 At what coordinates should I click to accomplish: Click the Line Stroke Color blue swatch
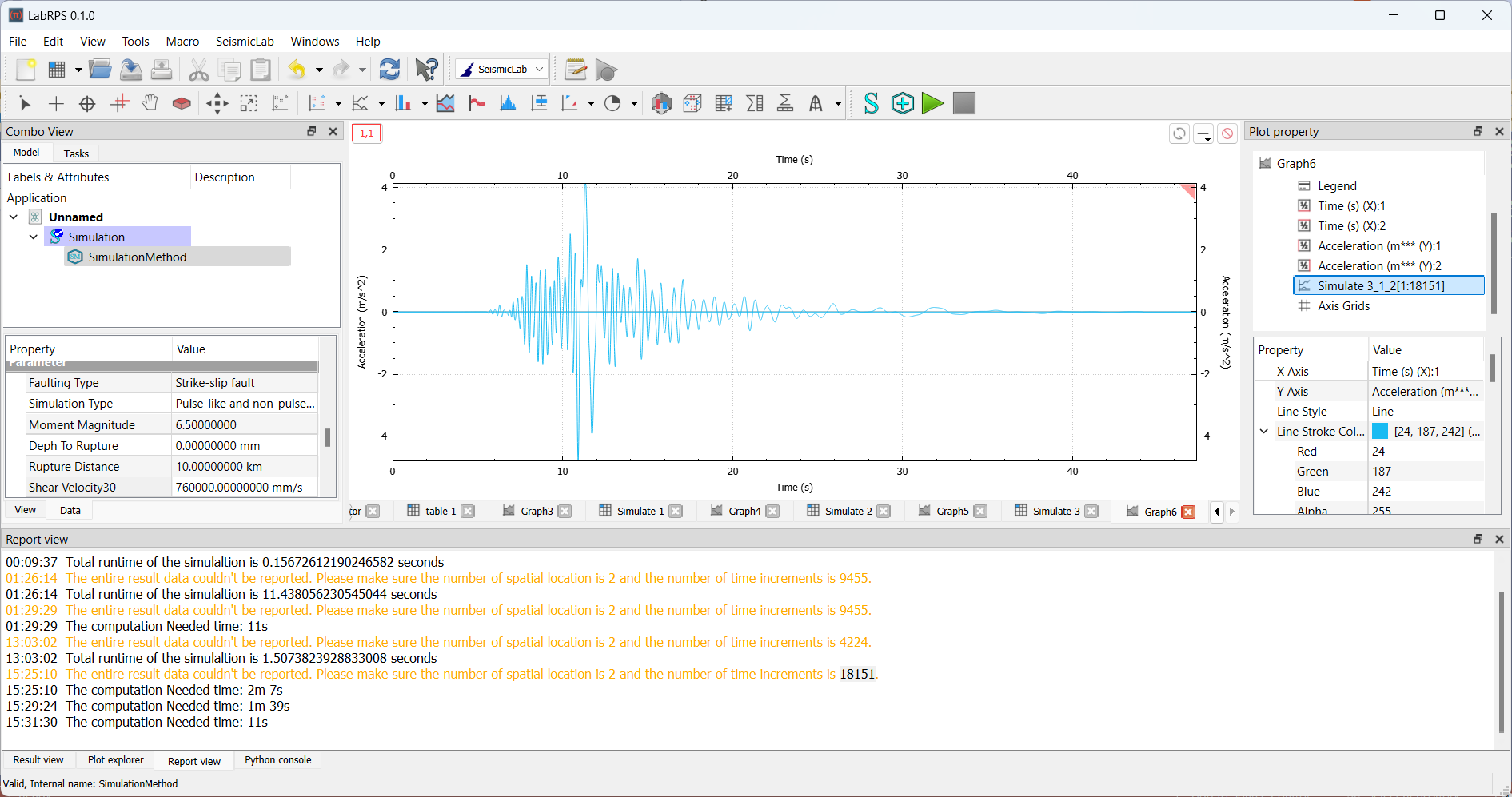[x=1380, y=432]
